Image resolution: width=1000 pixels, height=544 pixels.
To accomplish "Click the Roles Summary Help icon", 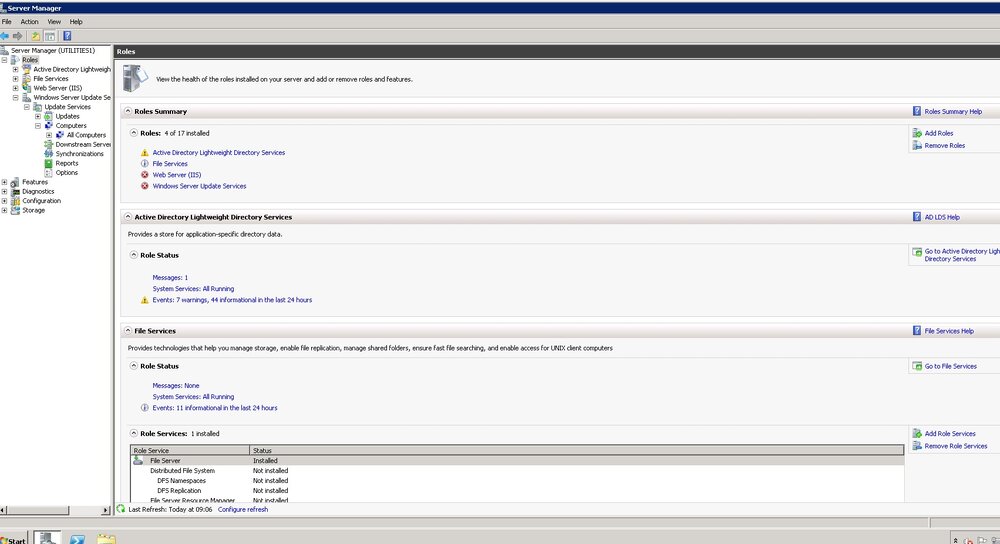I will click(917, 111).
